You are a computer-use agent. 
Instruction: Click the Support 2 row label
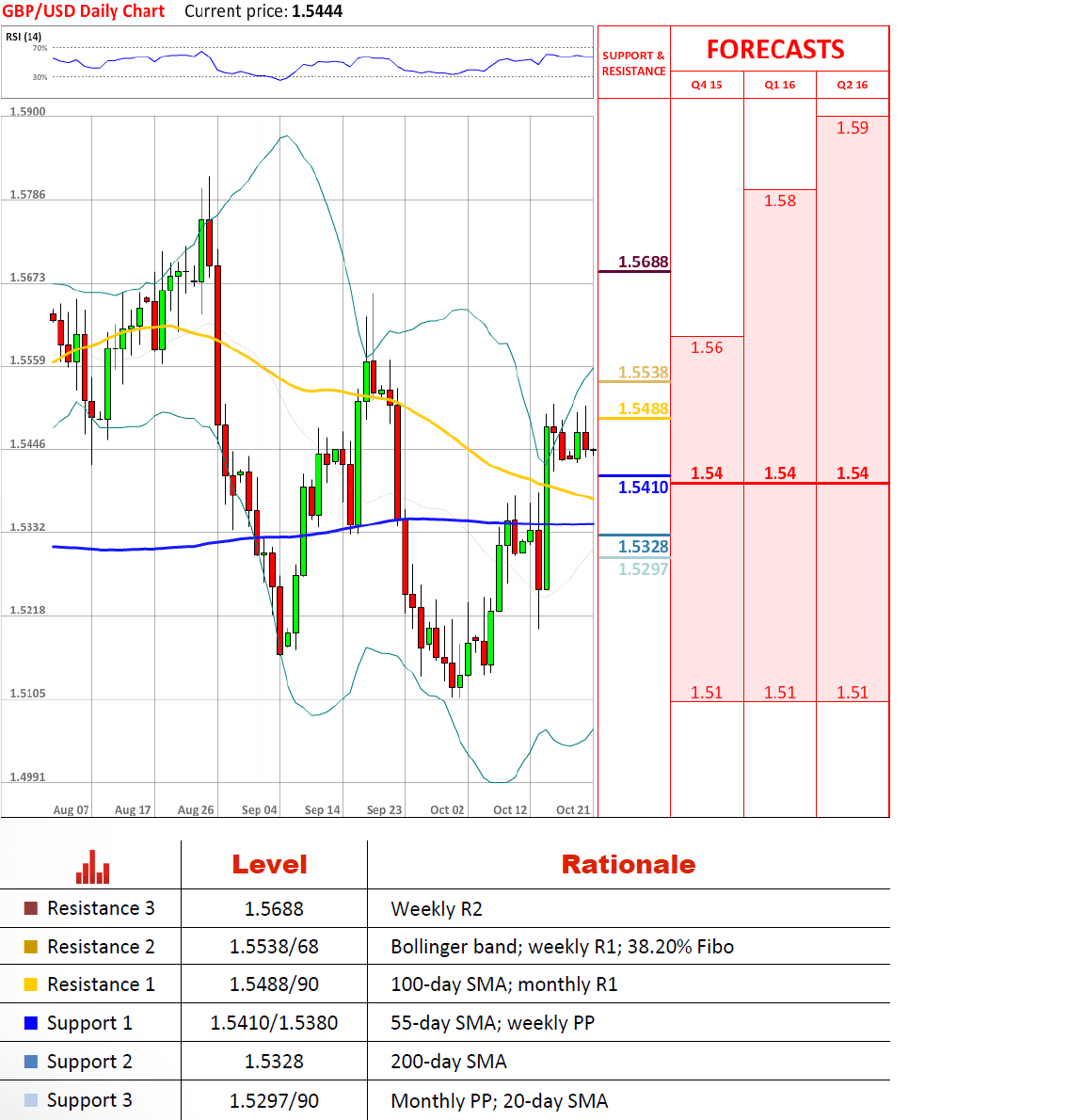(x=89, y=1063)
